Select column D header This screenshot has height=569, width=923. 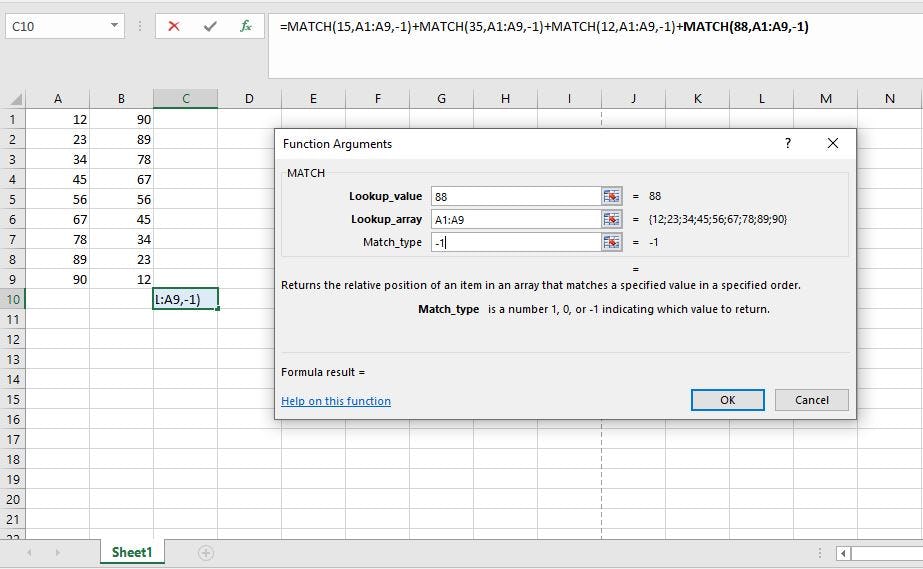pyautogui.click(x=249, y=99)
